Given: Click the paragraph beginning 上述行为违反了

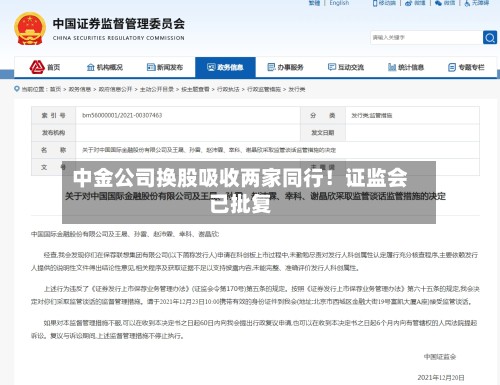Looking at the screenshot, I should 255,295.
